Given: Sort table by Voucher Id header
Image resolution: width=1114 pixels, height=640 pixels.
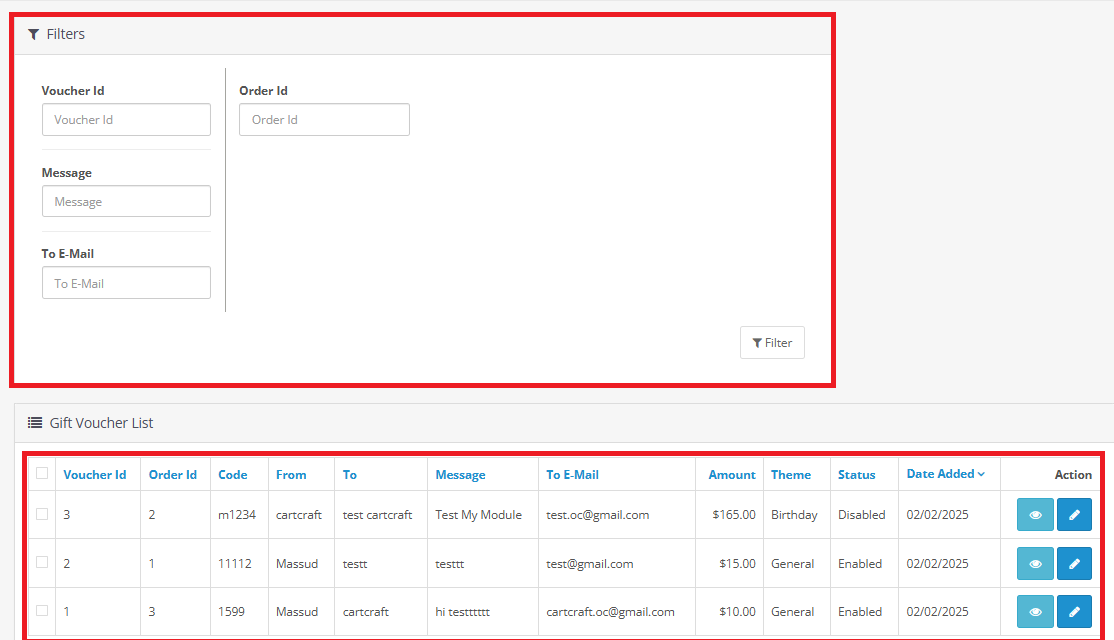Looking at the screenshot, I should pos(94,475).
